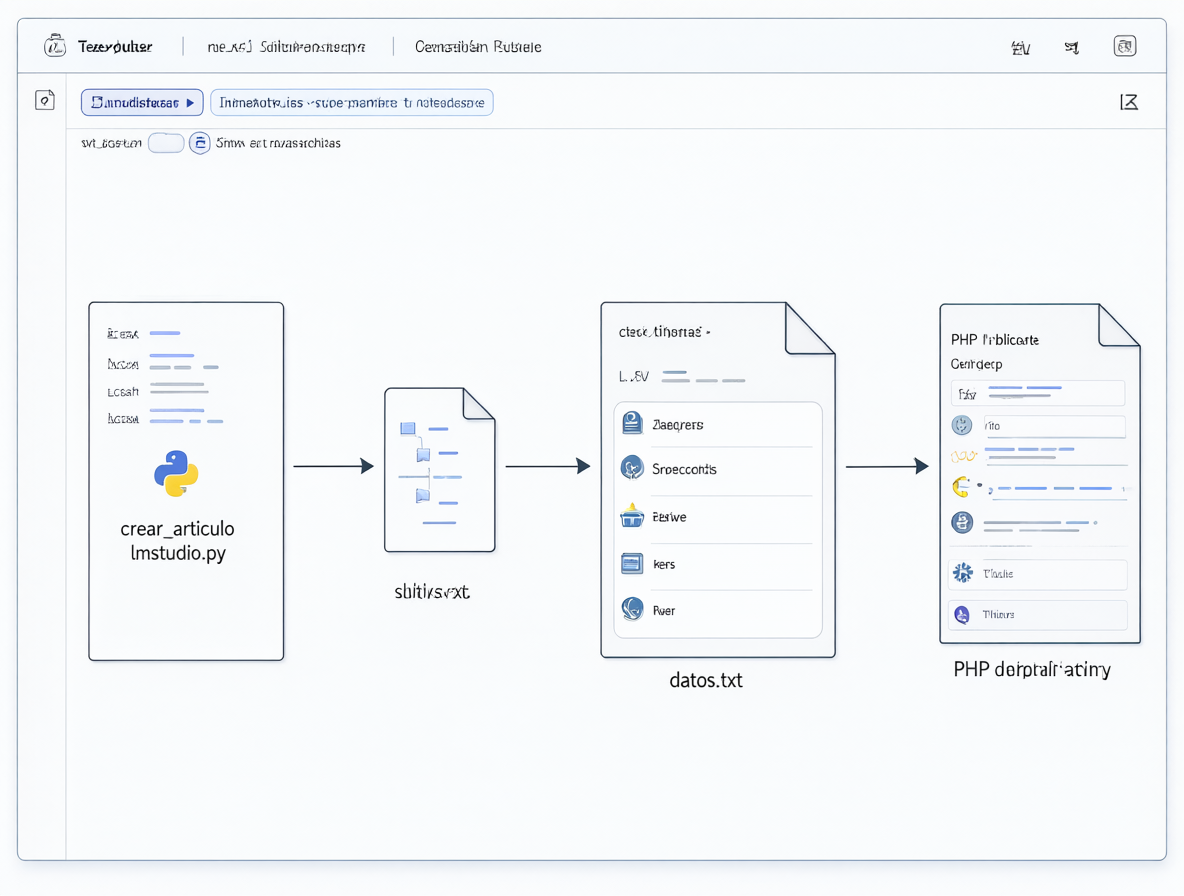
Task: Click the Sroeccontis row icon in datos.txt
Action: [632, 468]
